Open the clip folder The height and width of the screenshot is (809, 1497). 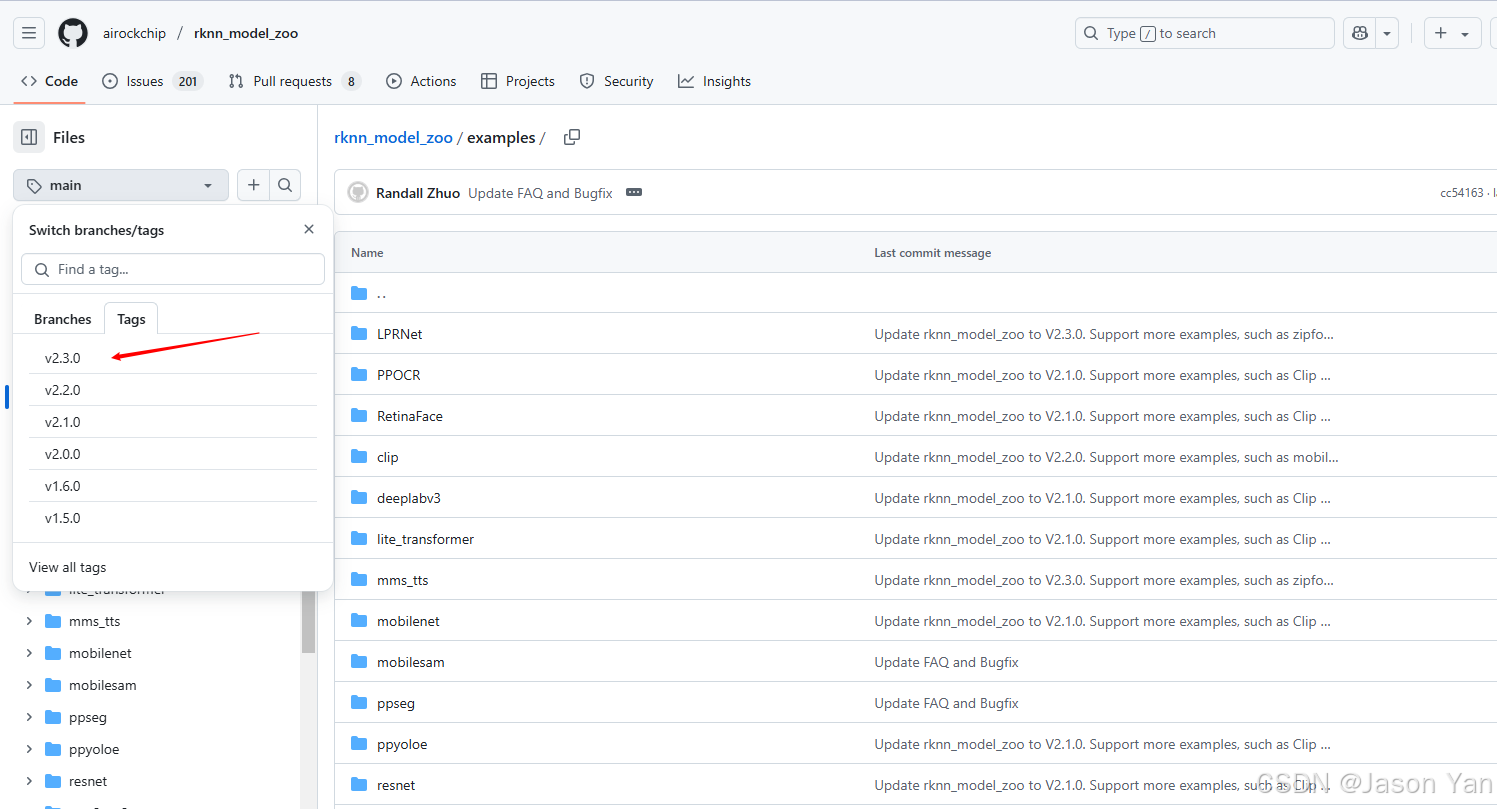tap(388, 457)
